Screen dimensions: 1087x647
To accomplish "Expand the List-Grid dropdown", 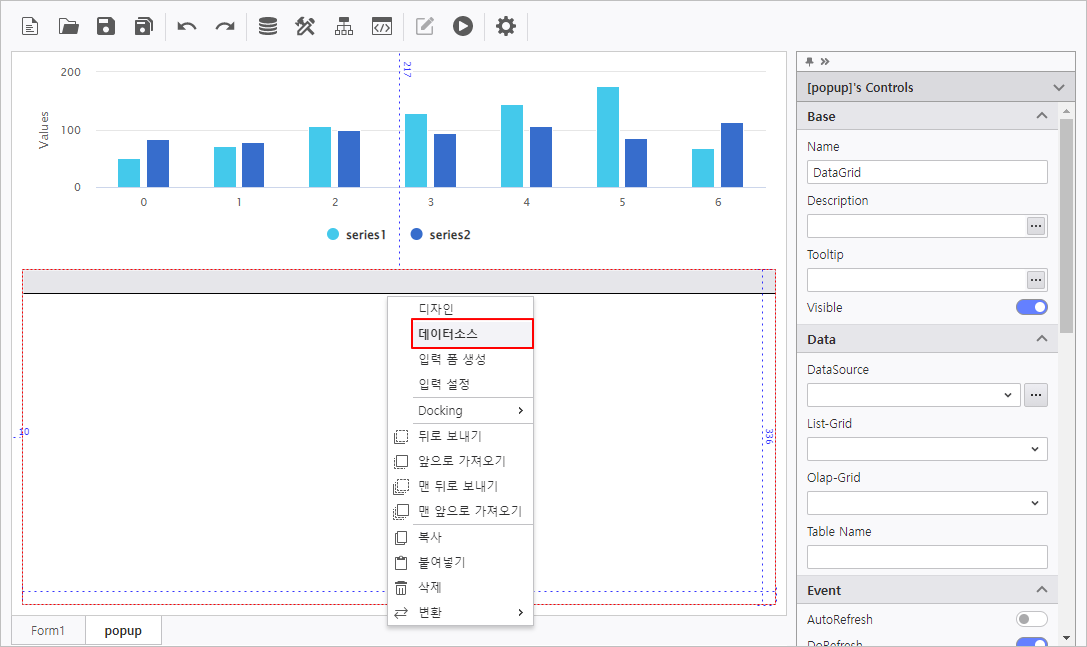I will (x=926, y=449).
